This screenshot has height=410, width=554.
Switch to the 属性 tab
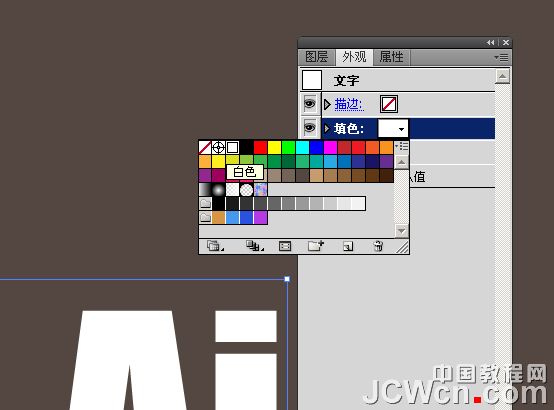pyautogui.click(x=391, y=57)
